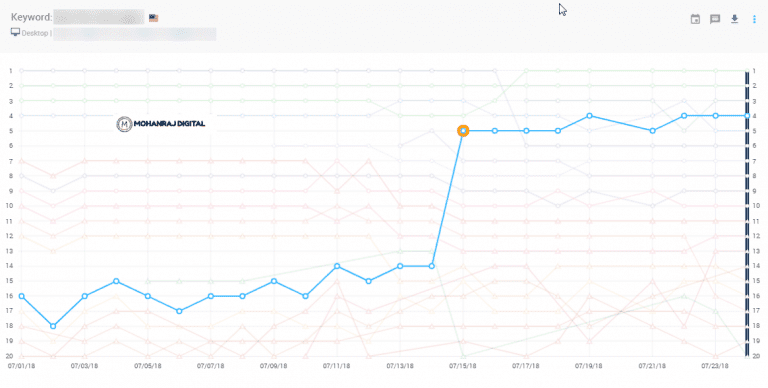768x388 pixels.
Task: Click the 07/05/18 date label
Action: tap(148, 366)
